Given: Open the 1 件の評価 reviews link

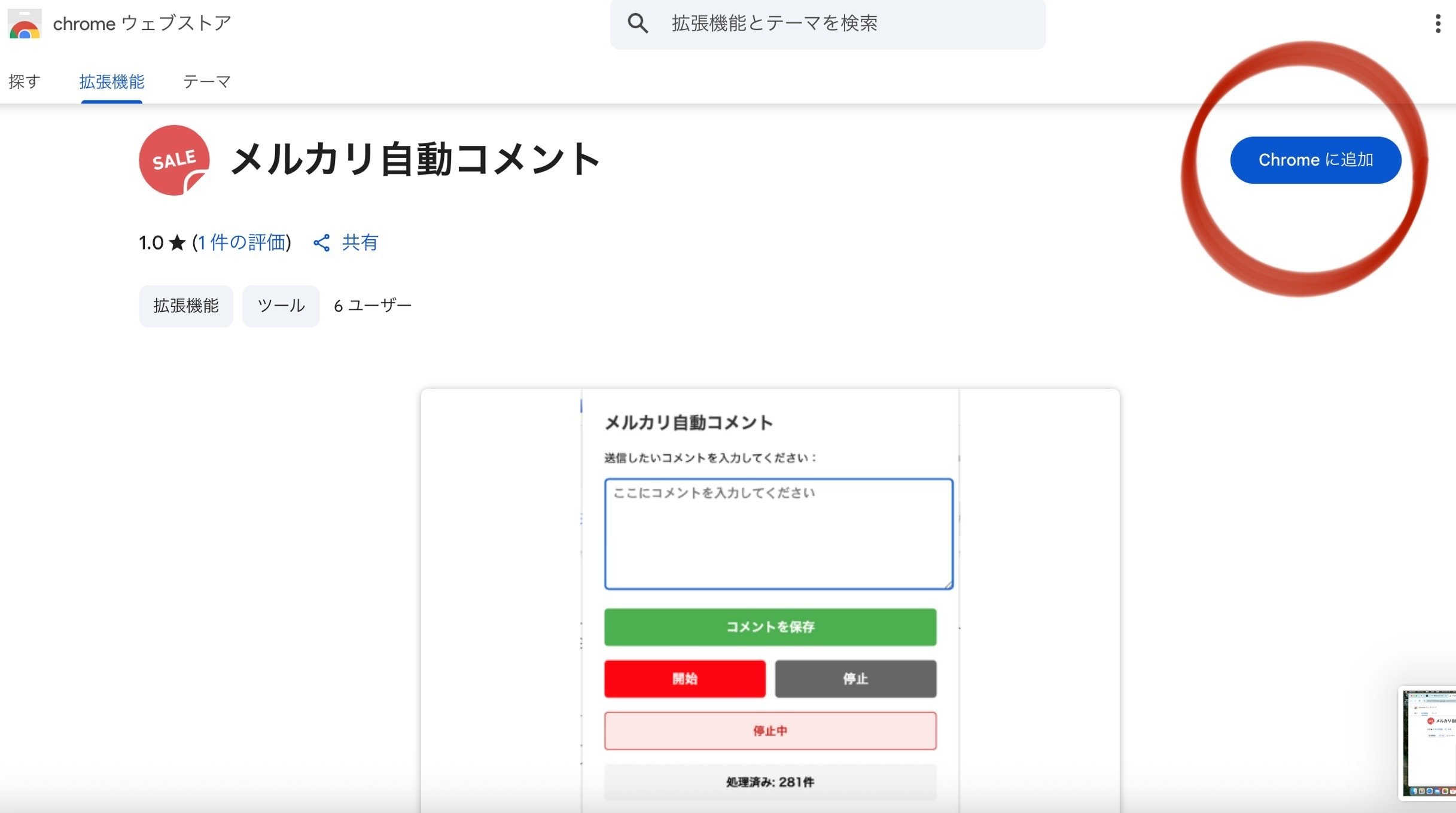Looking at the screenshot, I should pos(241,243).
